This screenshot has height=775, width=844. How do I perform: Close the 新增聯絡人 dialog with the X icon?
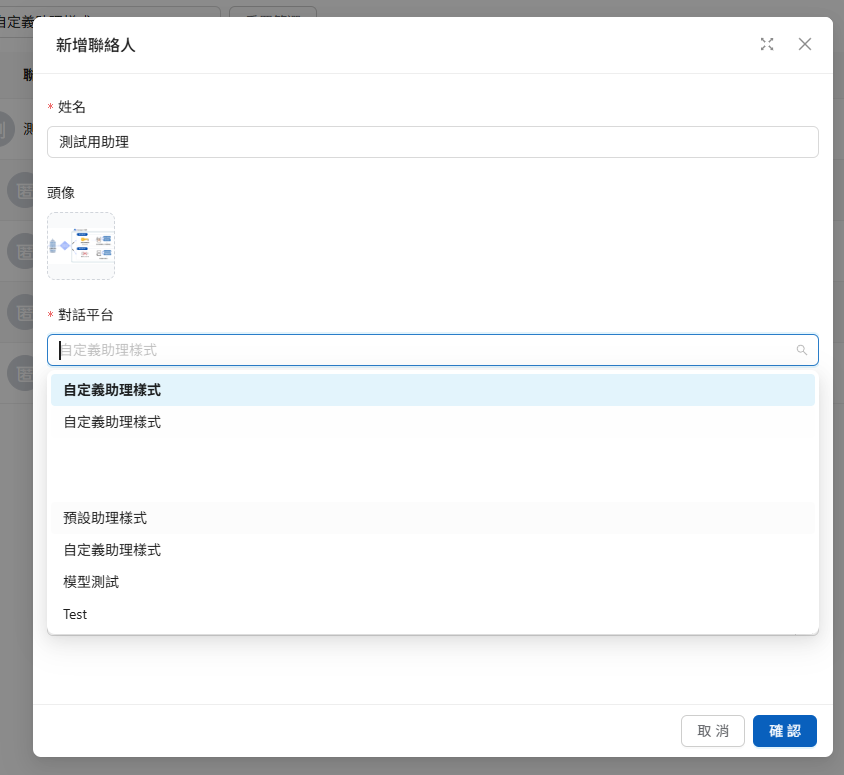coord(805,44)
